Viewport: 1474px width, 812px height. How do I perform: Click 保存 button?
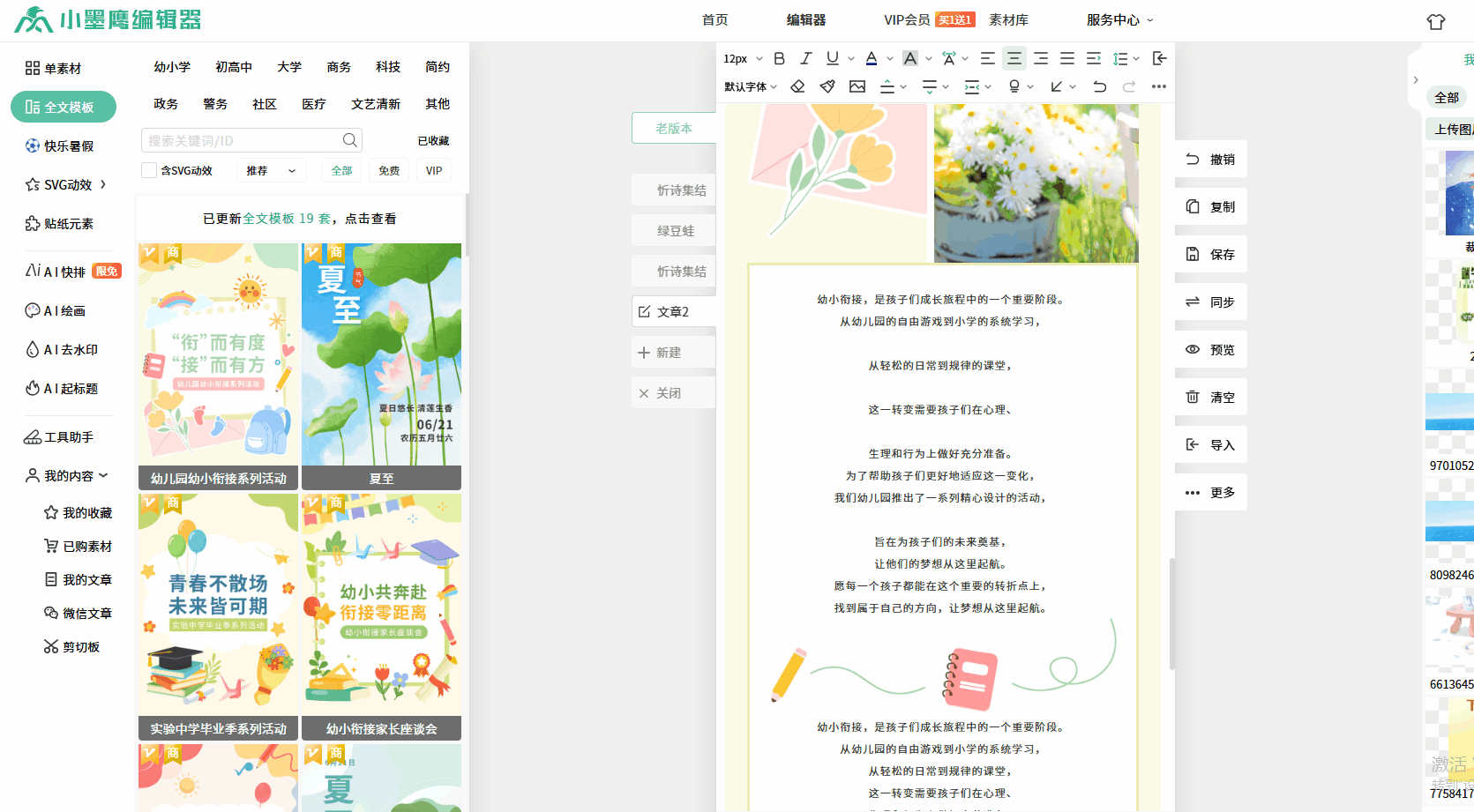pos(1211,254)
